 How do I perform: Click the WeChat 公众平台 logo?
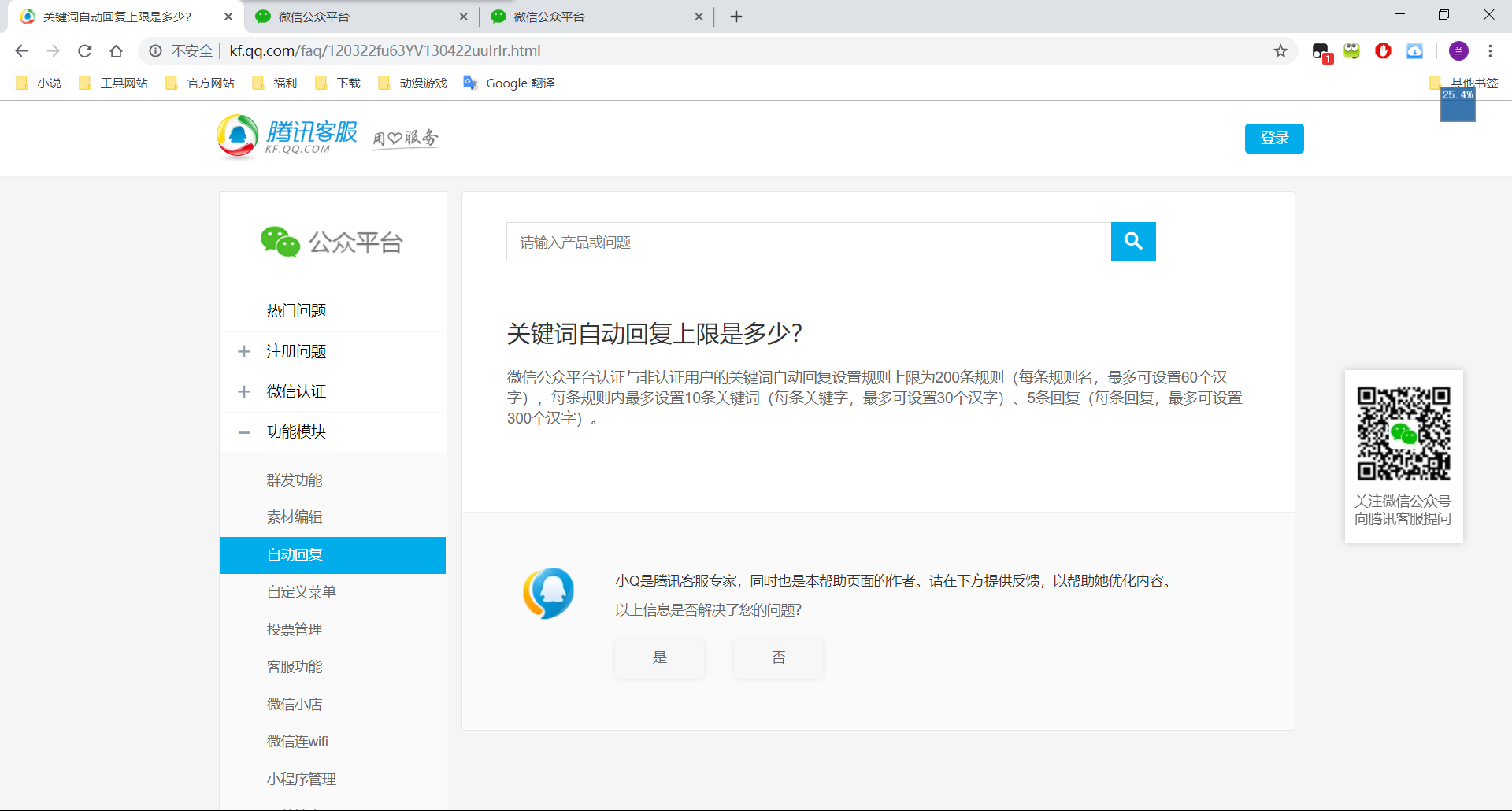(x=332, y=243)
